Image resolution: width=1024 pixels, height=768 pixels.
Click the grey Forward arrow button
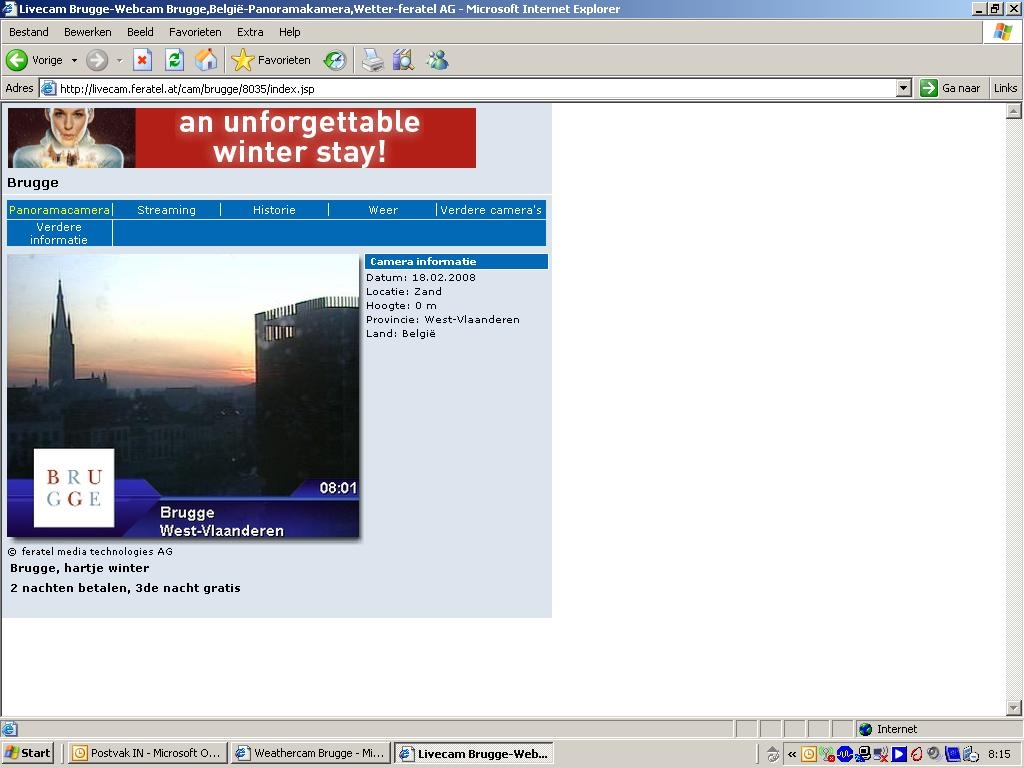coord(97,60)
